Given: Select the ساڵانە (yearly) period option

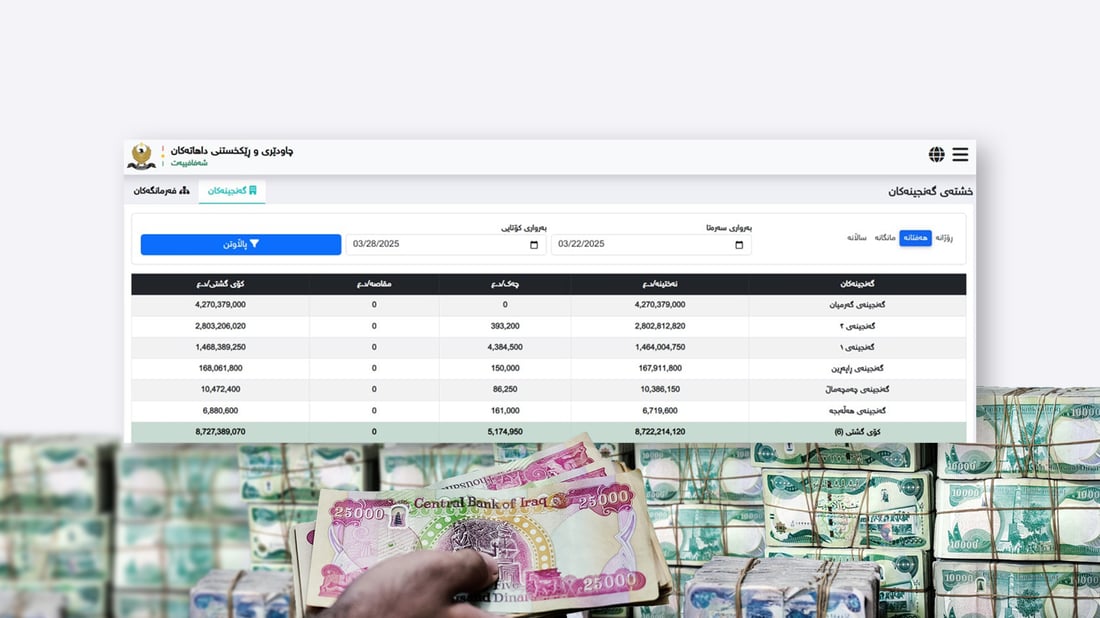Looking at the screenshot, I should pos(857,238).
